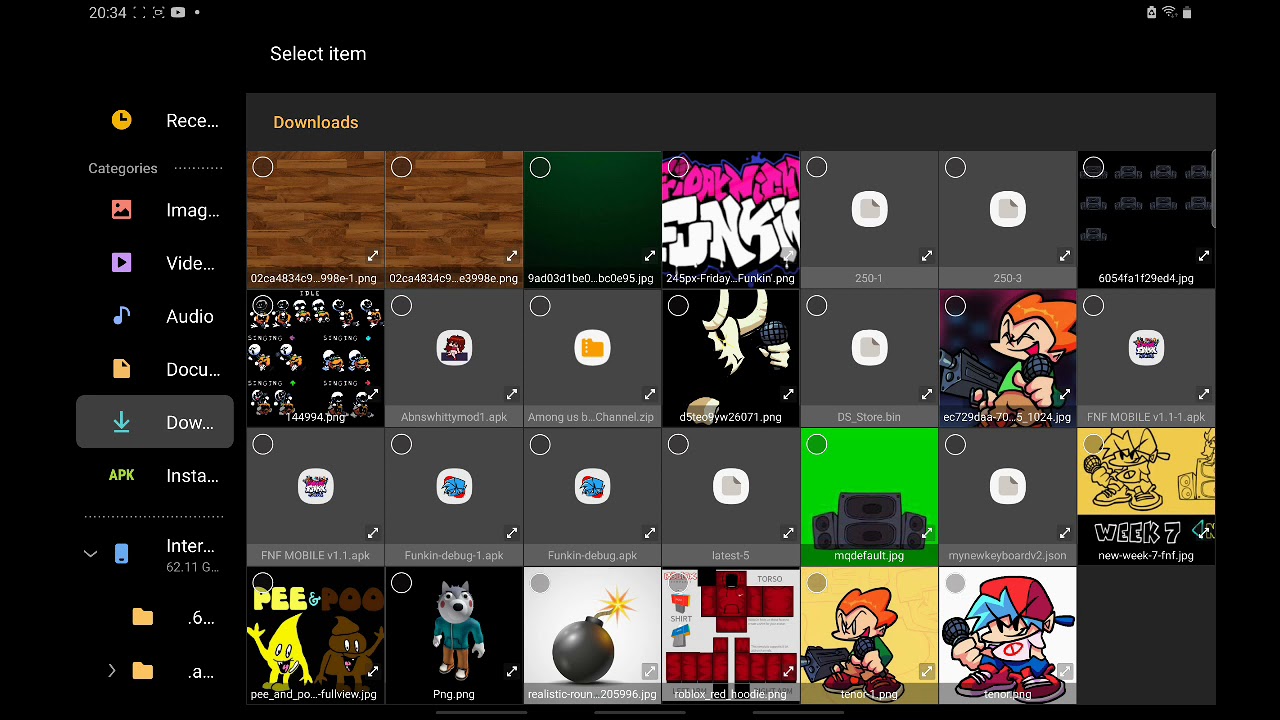Screen dimensions: 1280x720
Task: Open the Images category icon
Action: click(121, 210)
